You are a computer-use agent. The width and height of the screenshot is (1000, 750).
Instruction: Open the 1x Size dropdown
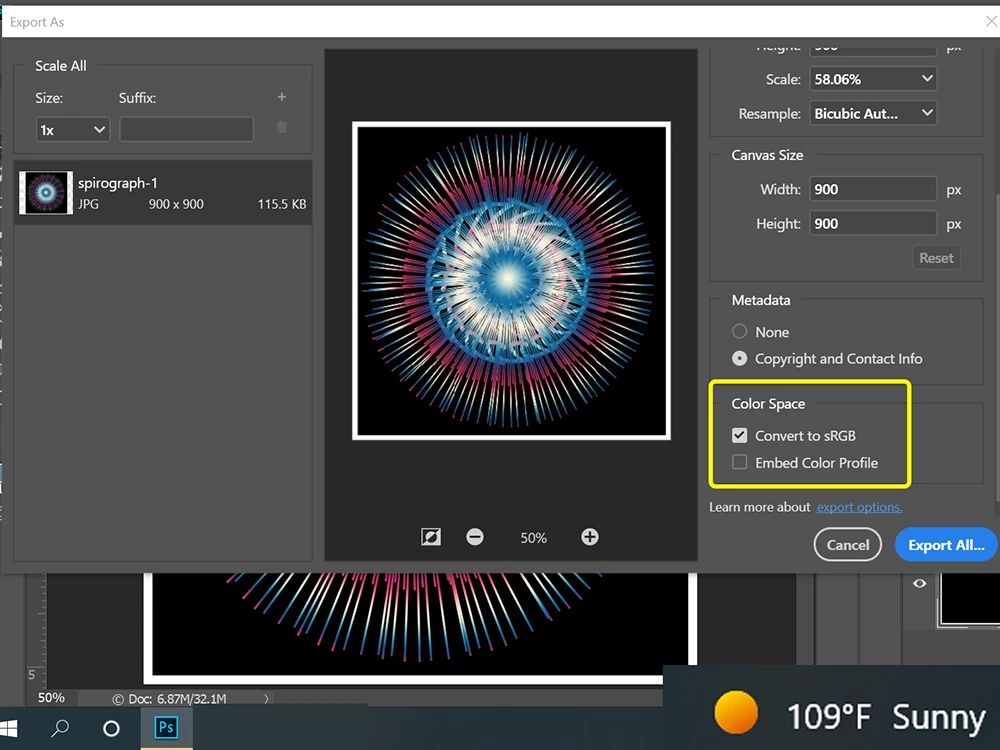point(73,129)
